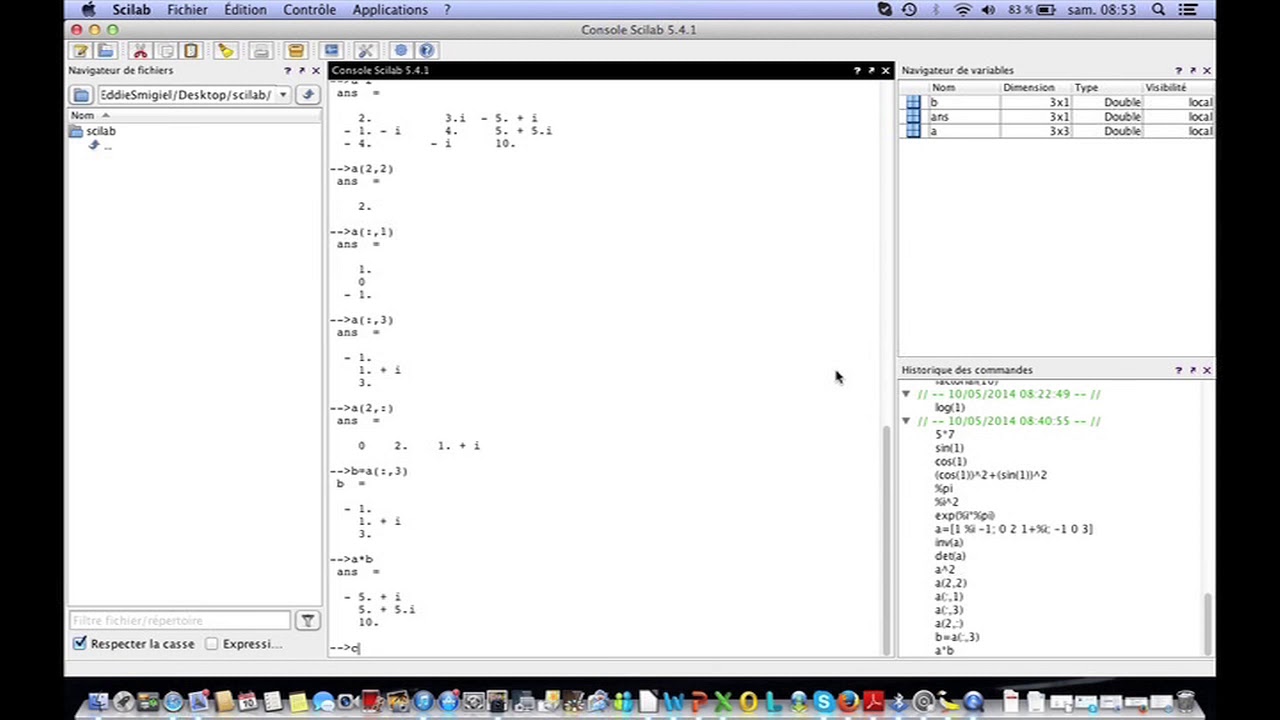Click the paste clipboard toolbar icon
1280x720 pixels.
click(x=190, y=50)
